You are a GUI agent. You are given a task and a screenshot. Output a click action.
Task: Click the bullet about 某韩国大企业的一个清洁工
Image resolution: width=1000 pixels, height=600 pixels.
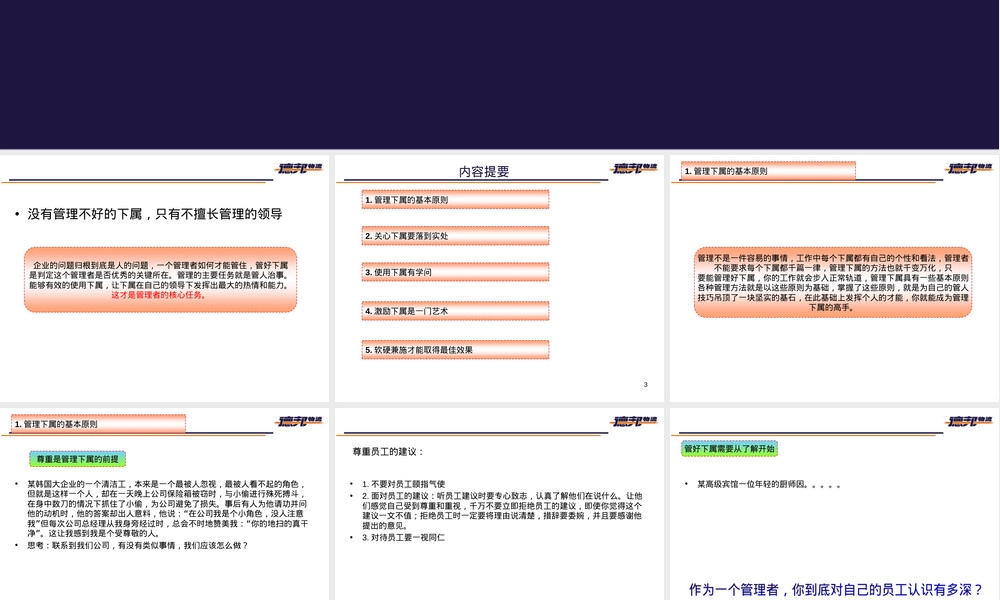pos(167,509)
